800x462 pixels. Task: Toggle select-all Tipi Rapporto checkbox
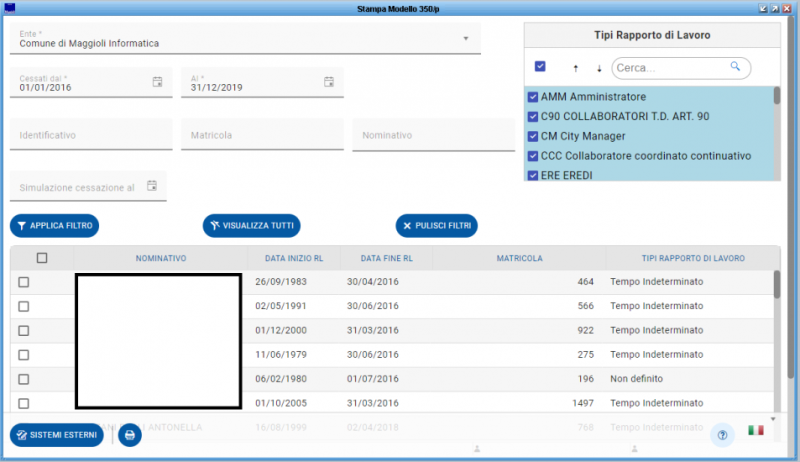[540, 67]
